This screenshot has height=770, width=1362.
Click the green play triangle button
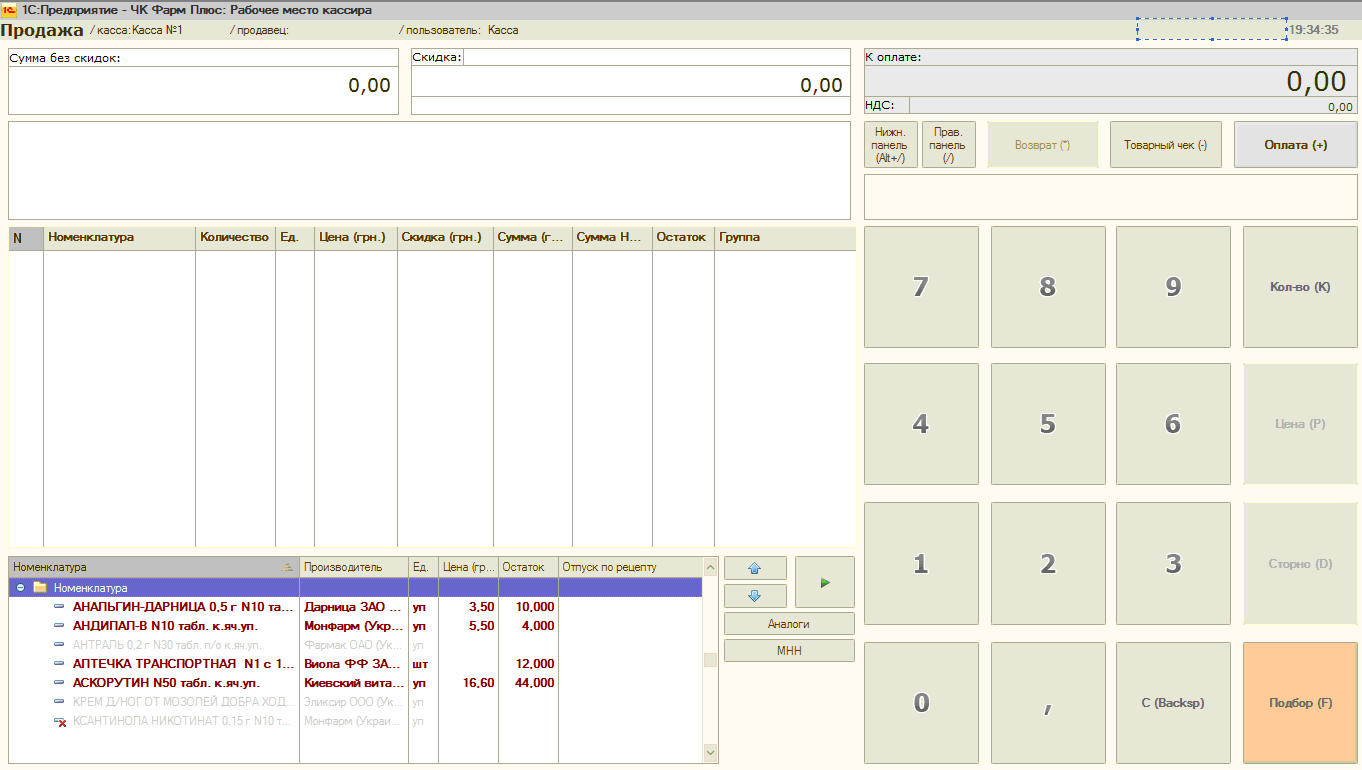(825, 582)
